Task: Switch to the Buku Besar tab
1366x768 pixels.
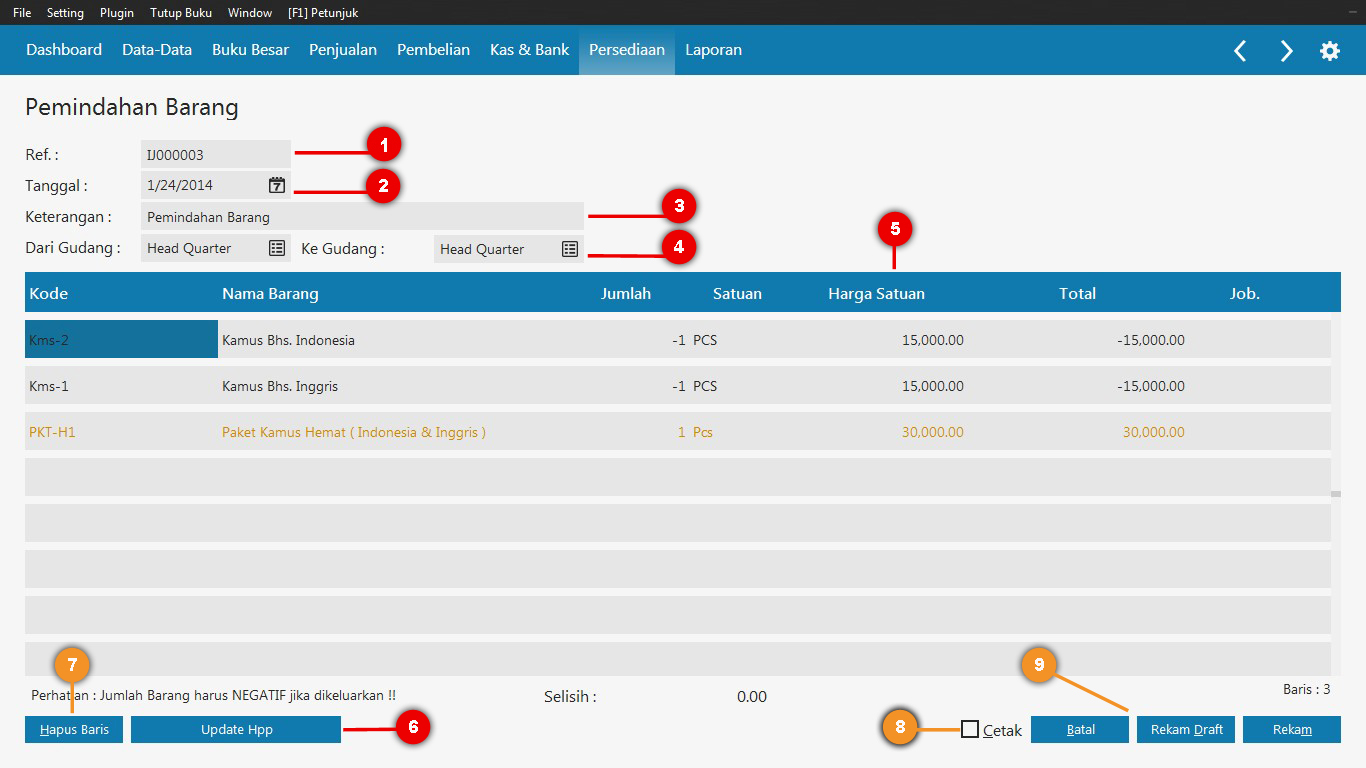Action: pyautogui.click(x=250, y=50)
